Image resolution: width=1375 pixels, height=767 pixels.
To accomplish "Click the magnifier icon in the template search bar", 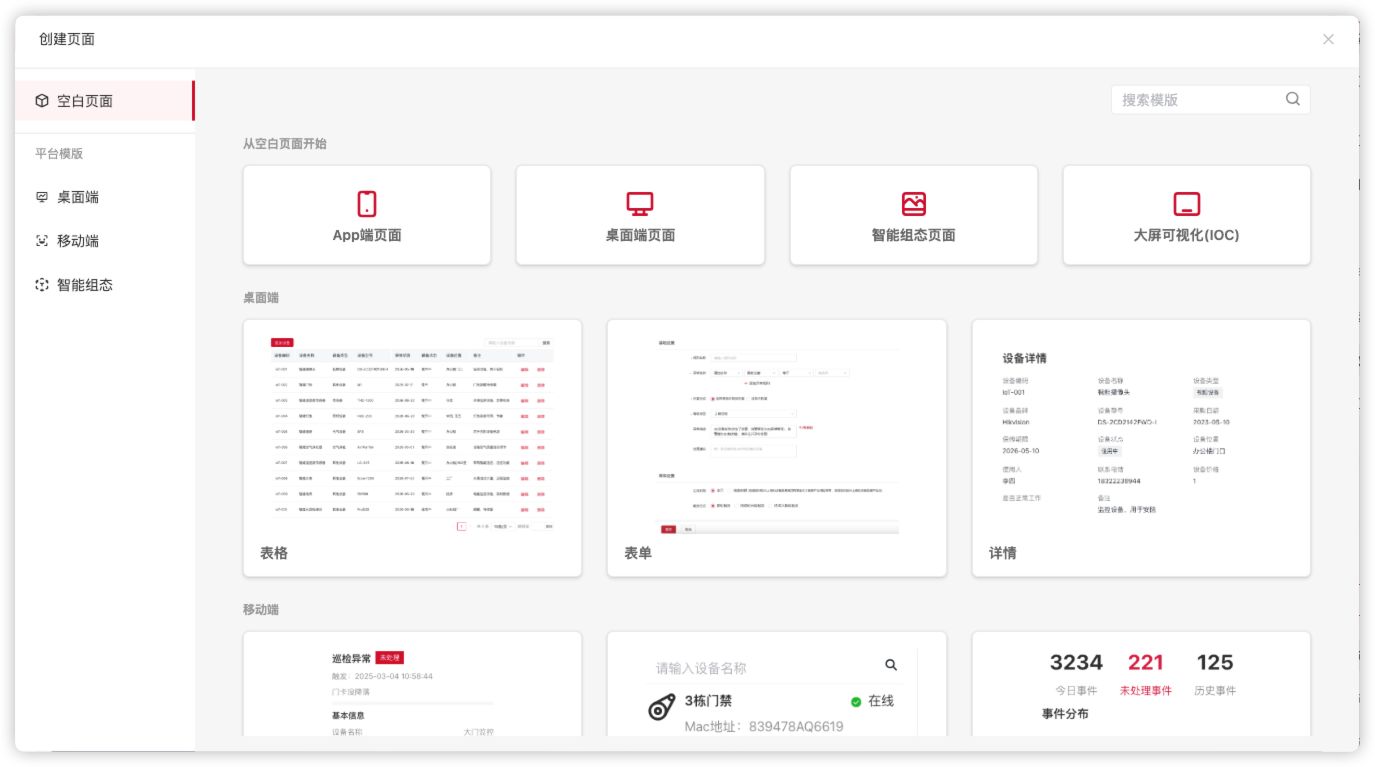I will coord(1292,99).
